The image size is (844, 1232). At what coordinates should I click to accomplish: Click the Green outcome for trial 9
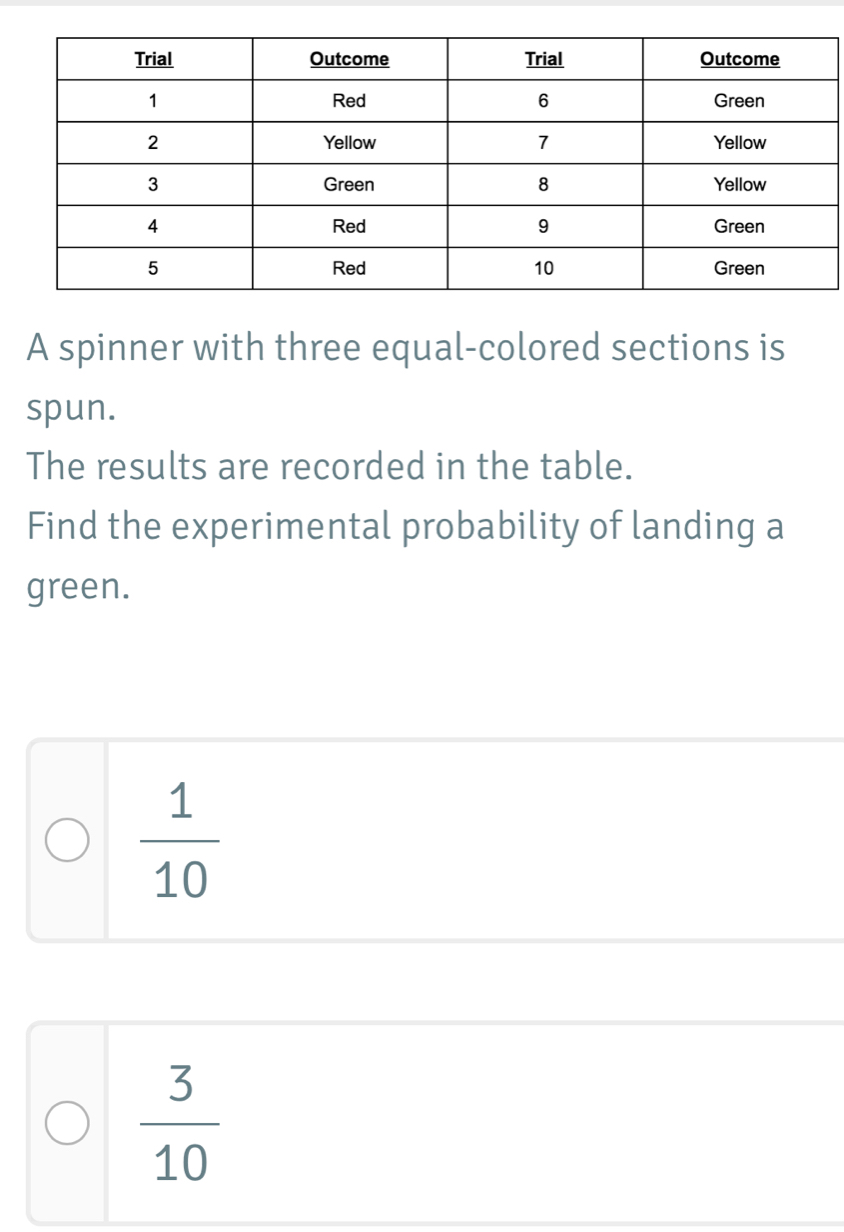point(740,227)
